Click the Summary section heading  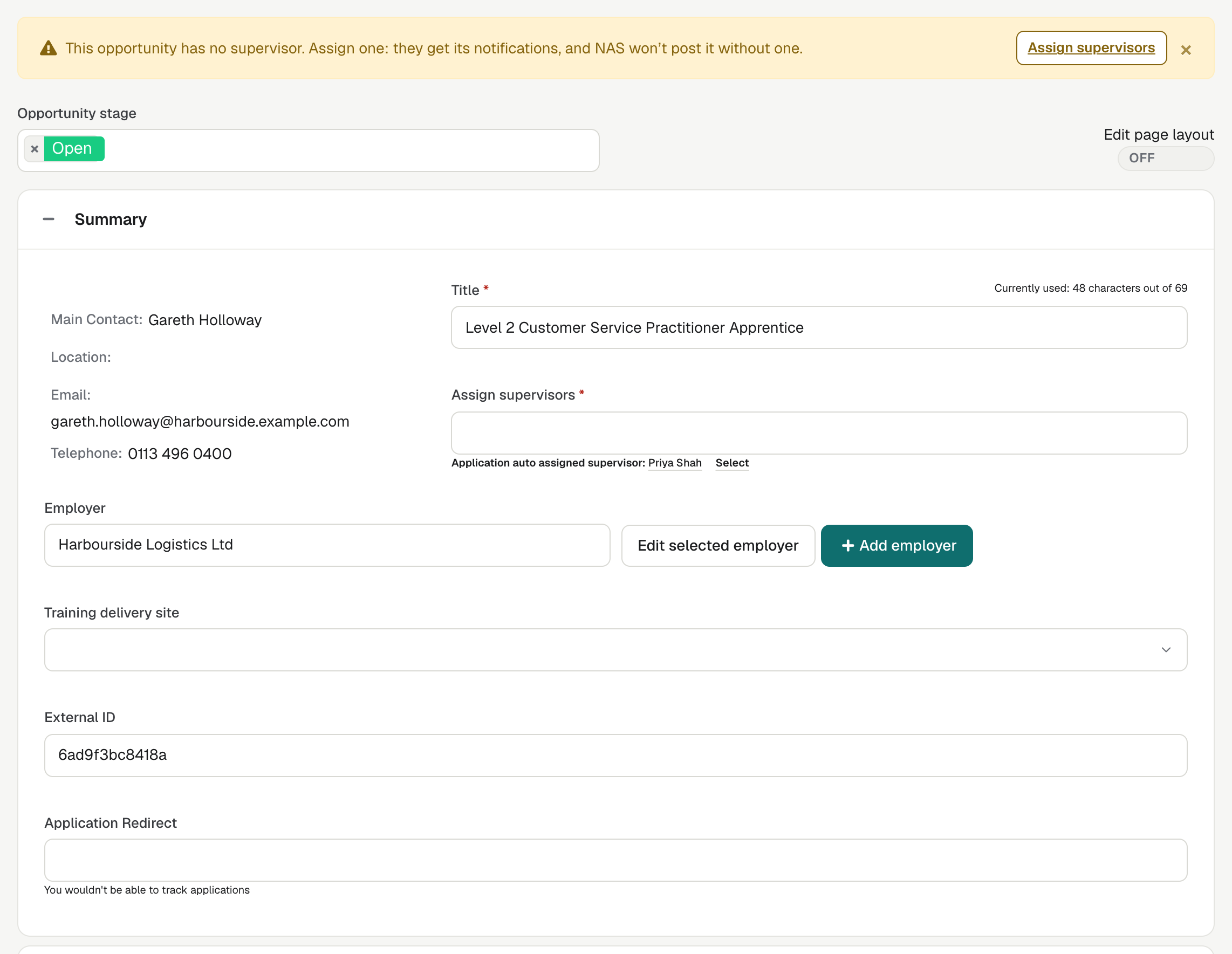(x=111, y=219)
